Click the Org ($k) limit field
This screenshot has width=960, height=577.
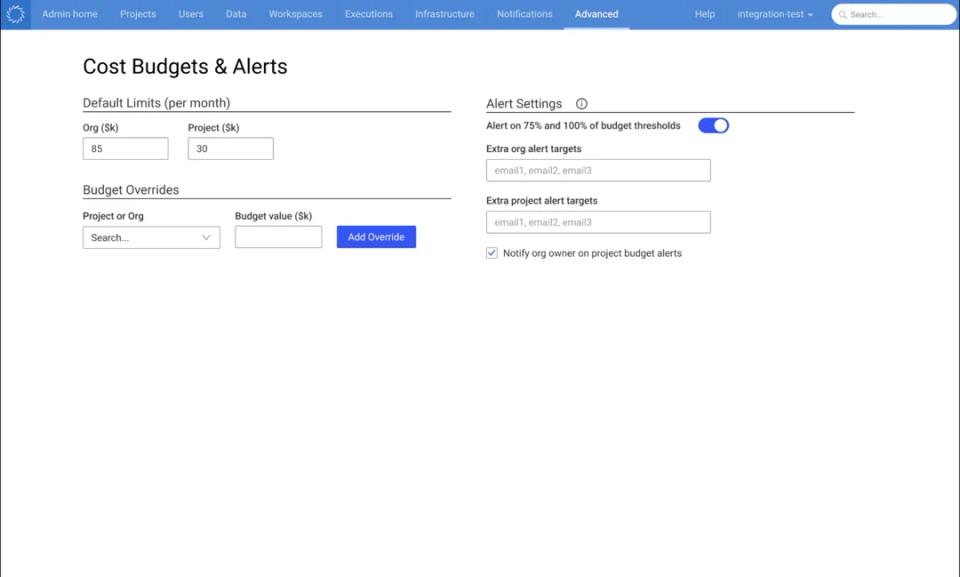coord(124,147)
